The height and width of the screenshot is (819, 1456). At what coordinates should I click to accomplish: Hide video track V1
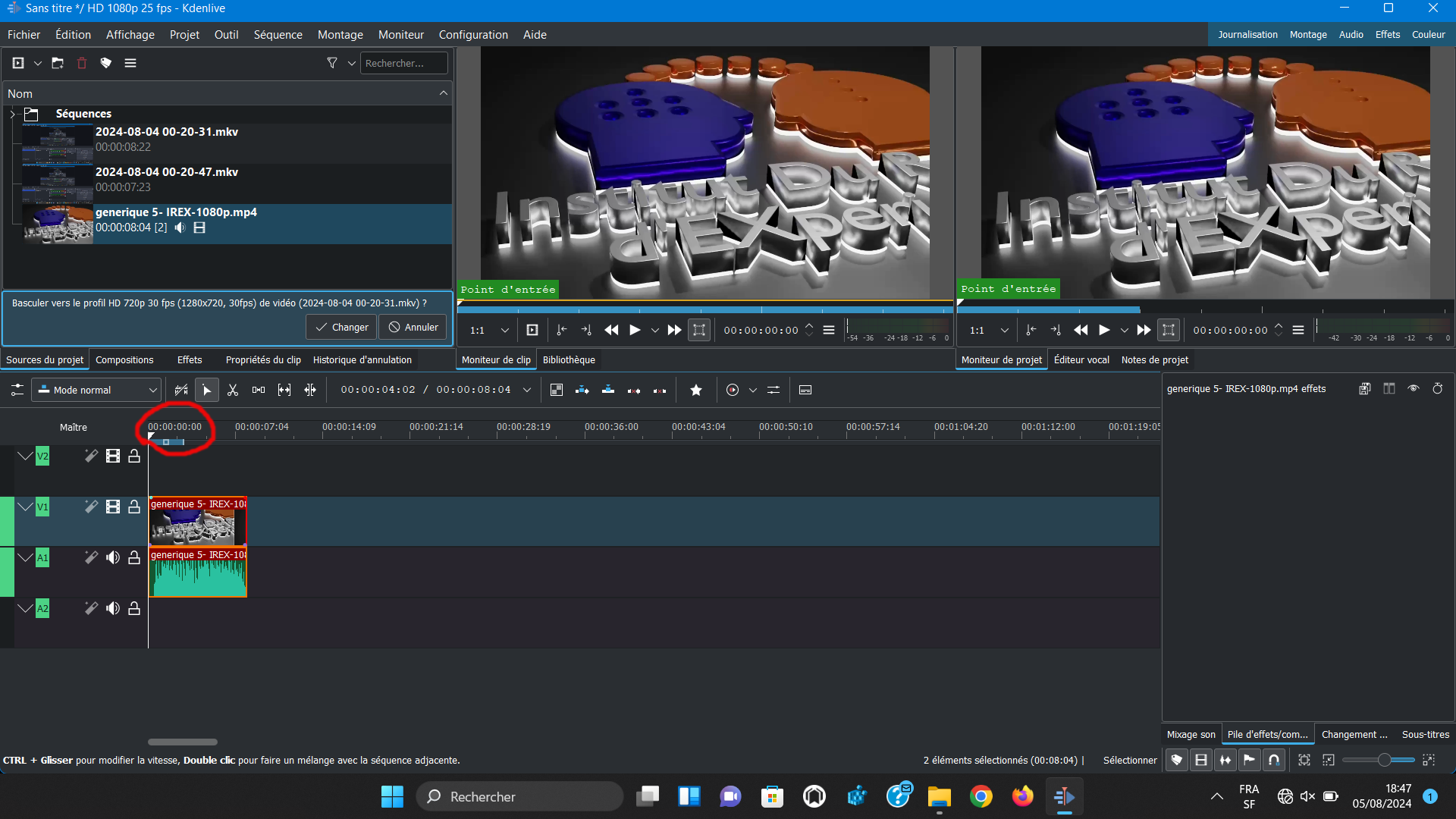(113, 507)
